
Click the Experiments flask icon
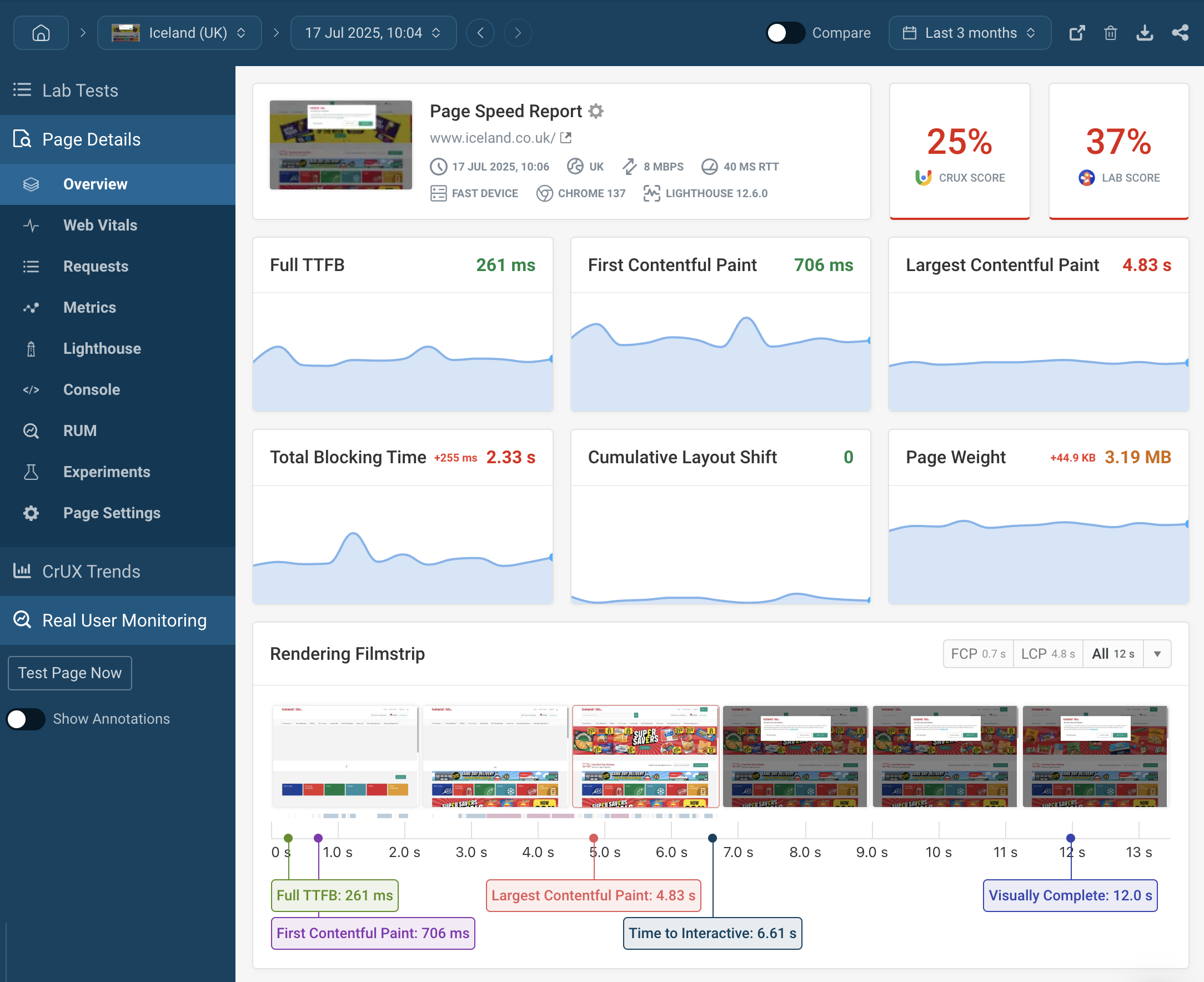click(x=31, y=472)
